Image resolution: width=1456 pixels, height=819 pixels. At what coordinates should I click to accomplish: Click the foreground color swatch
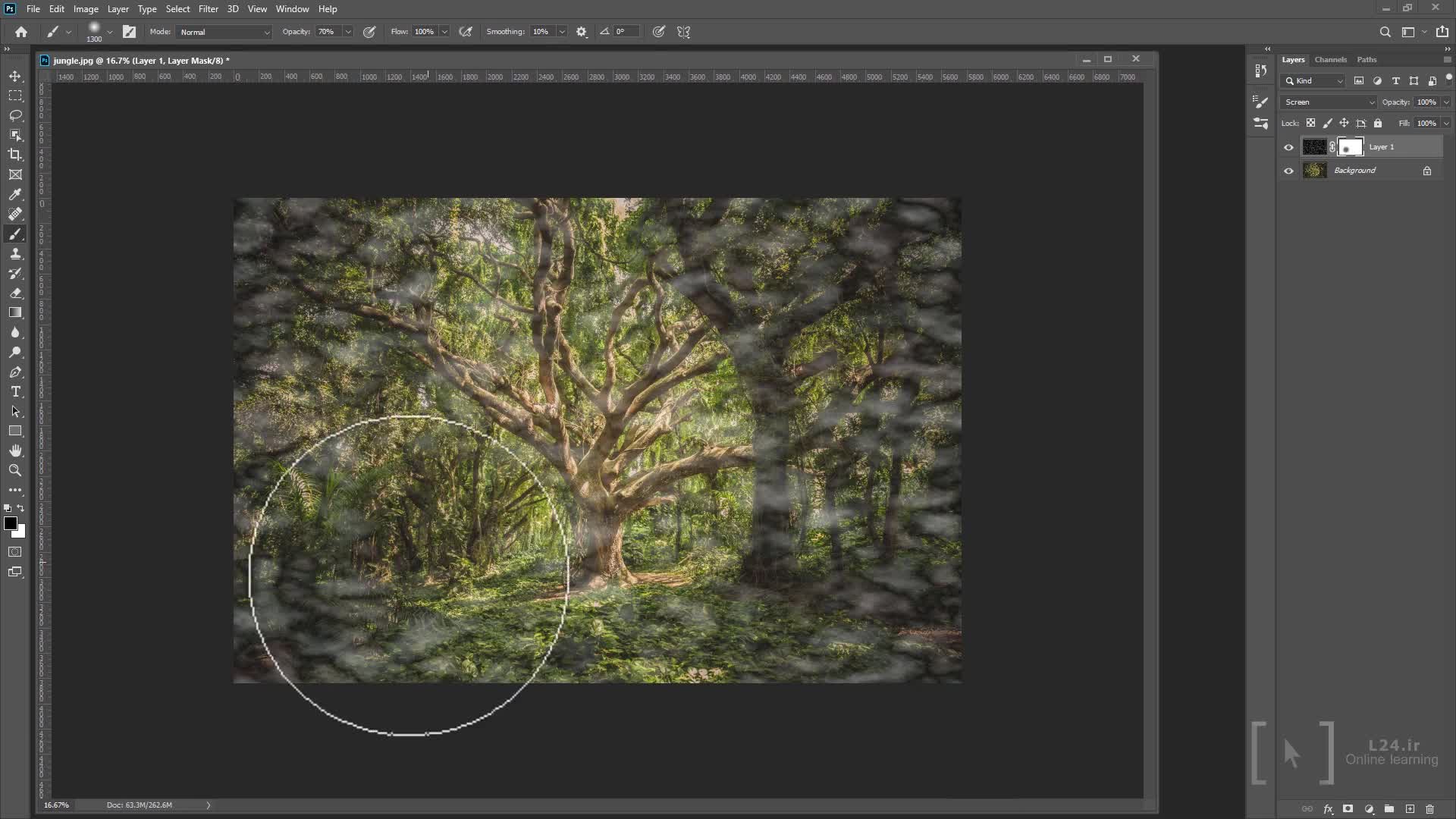(11, 523)
